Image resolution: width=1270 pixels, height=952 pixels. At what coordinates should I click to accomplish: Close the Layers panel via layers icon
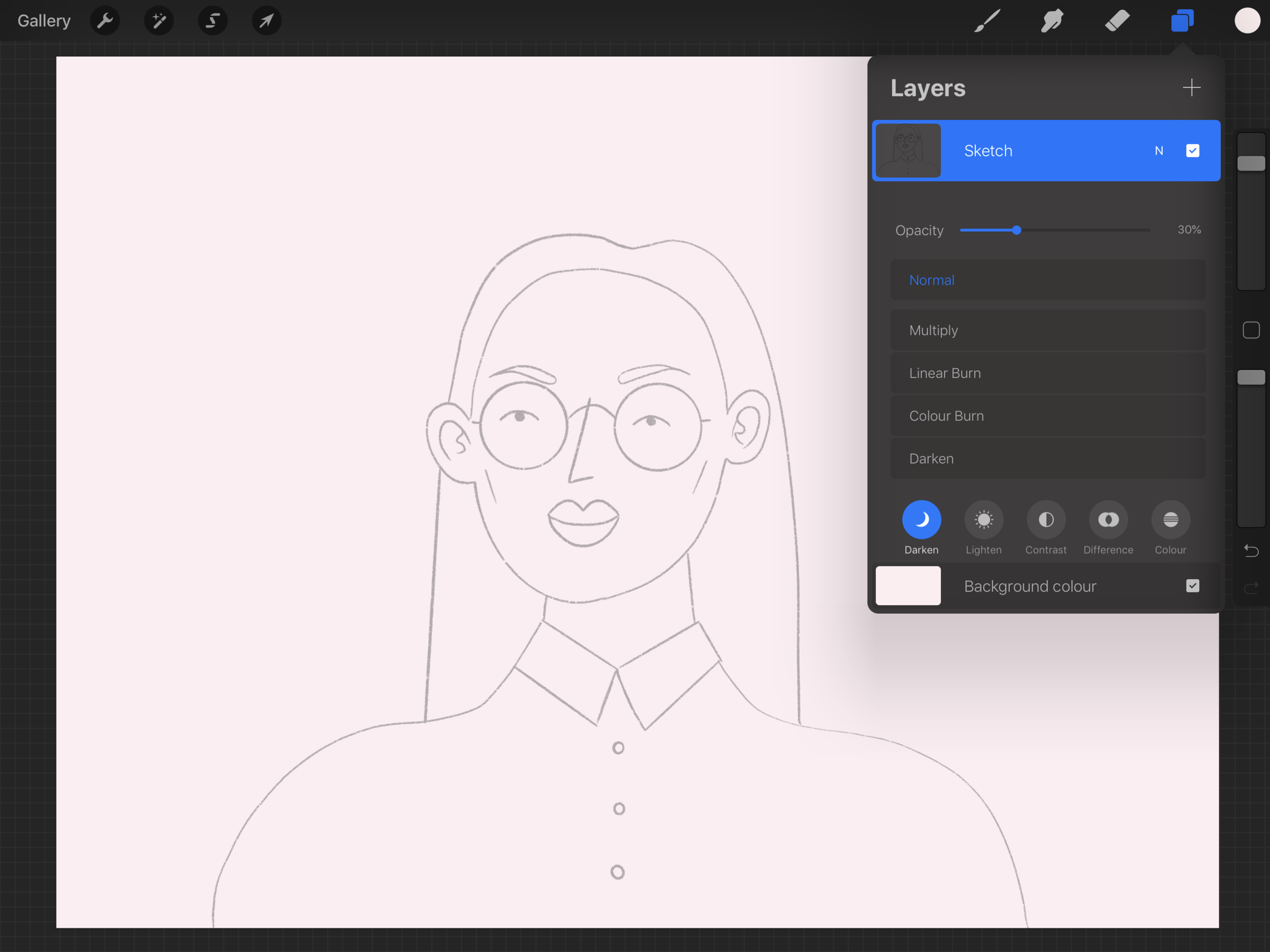[x=1182, y=21]
